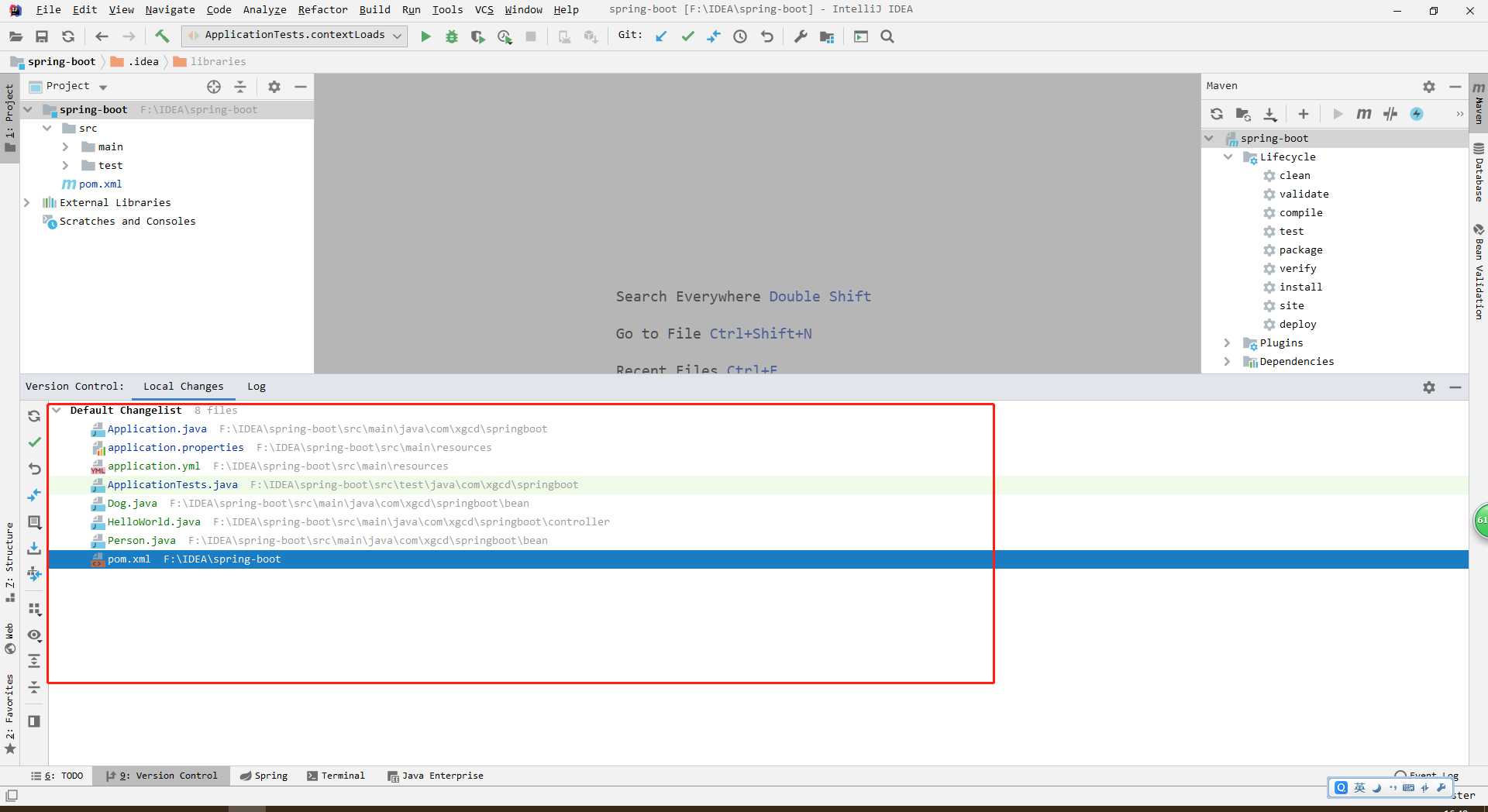Open the Refactor menu
Image resolution: width=1488 pixels, height=812 pixels.
click(x=322, y=9)
